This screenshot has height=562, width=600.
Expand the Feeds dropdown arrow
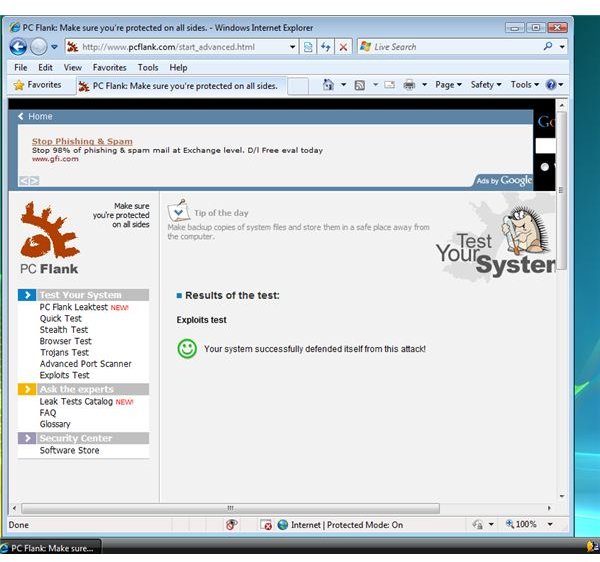click(x=375, y=85)
